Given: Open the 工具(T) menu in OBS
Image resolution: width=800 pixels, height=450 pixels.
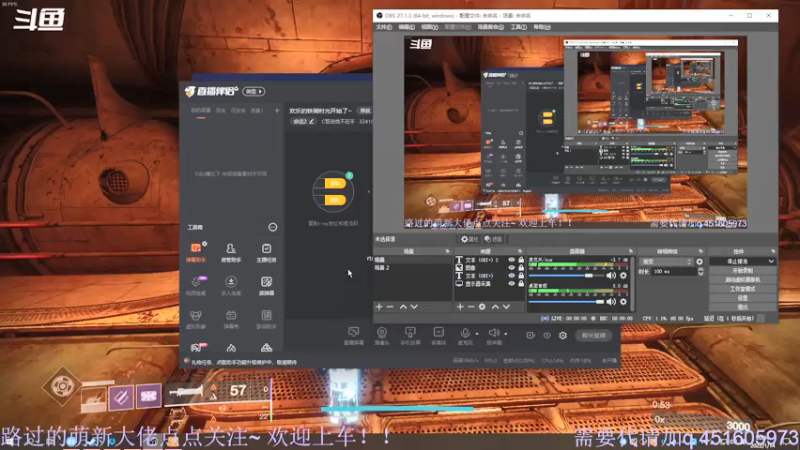Looking at the screenshot, I should click(518, 27).
